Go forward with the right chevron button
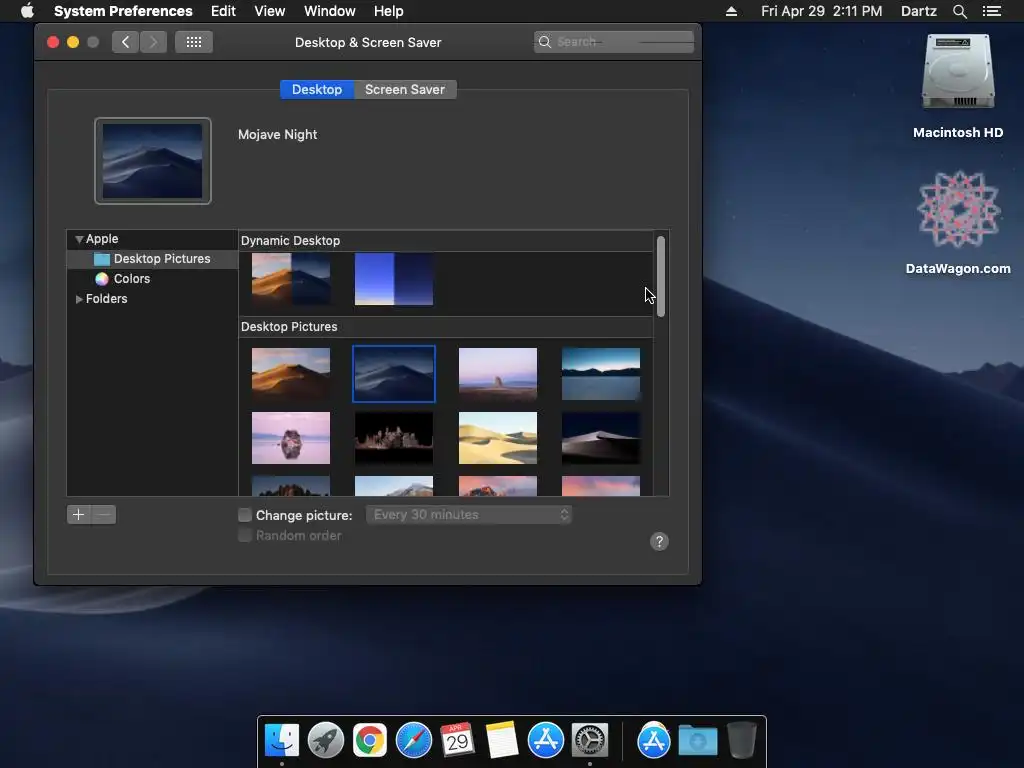 [x=153, y=42]
